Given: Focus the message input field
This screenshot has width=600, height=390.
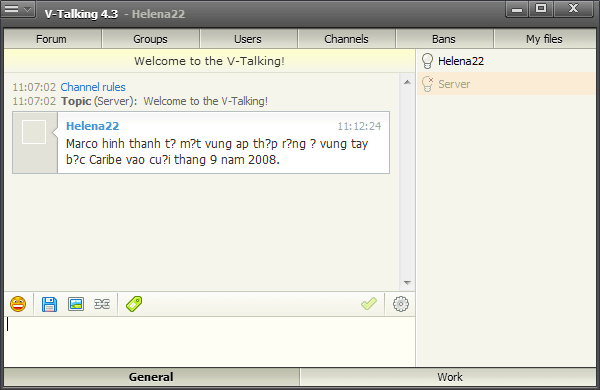Looking at the screenshot, I should [x=210, y=341].
